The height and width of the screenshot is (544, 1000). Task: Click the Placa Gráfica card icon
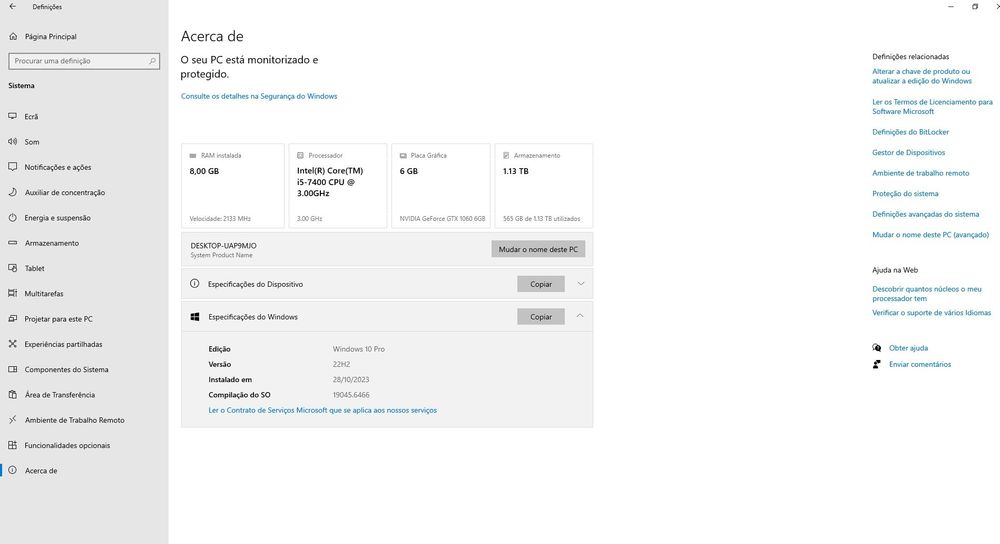click(403, 155)
